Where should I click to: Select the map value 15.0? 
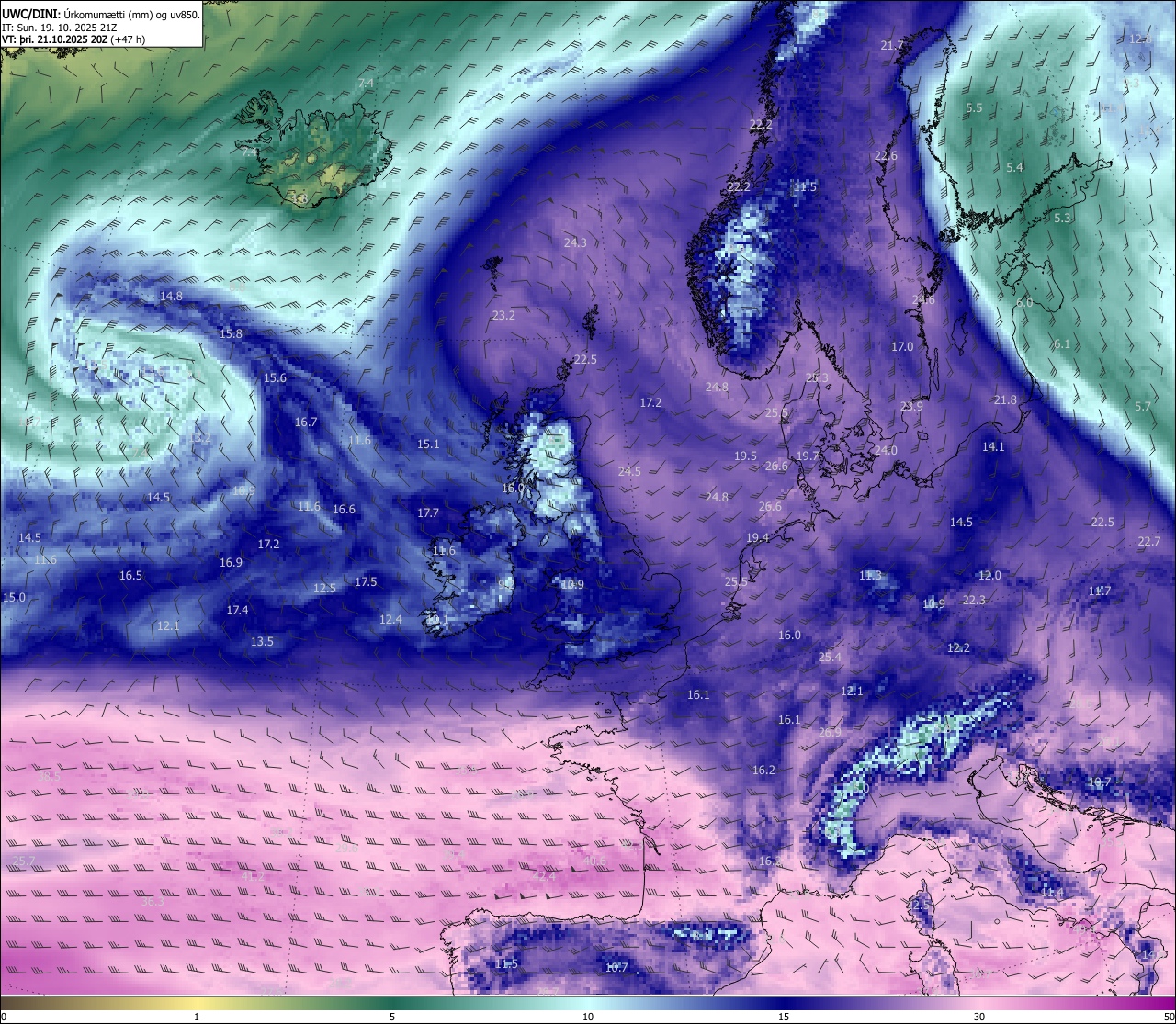(14, 598)
